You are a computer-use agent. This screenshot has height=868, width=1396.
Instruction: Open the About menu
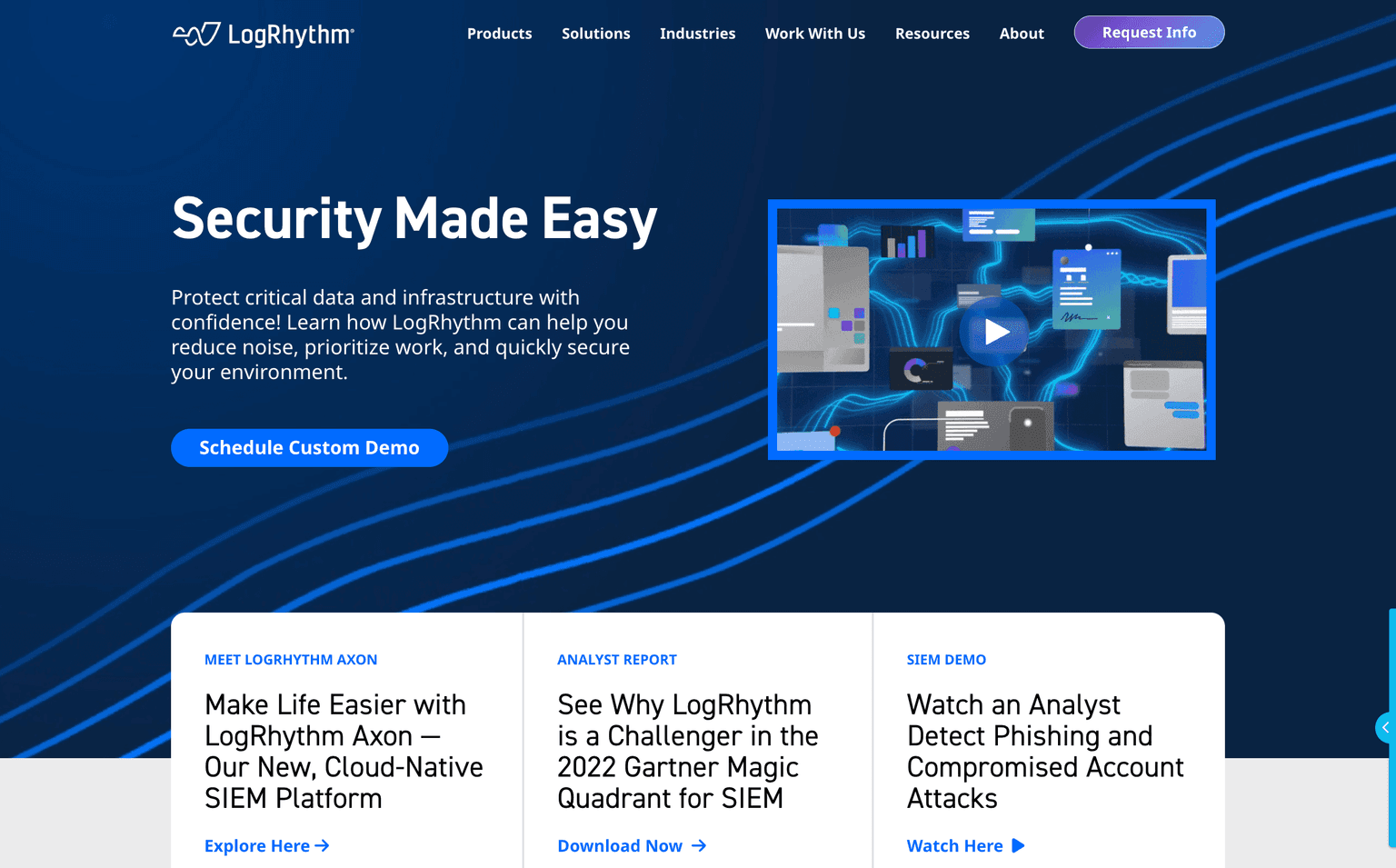(1022, 34)
